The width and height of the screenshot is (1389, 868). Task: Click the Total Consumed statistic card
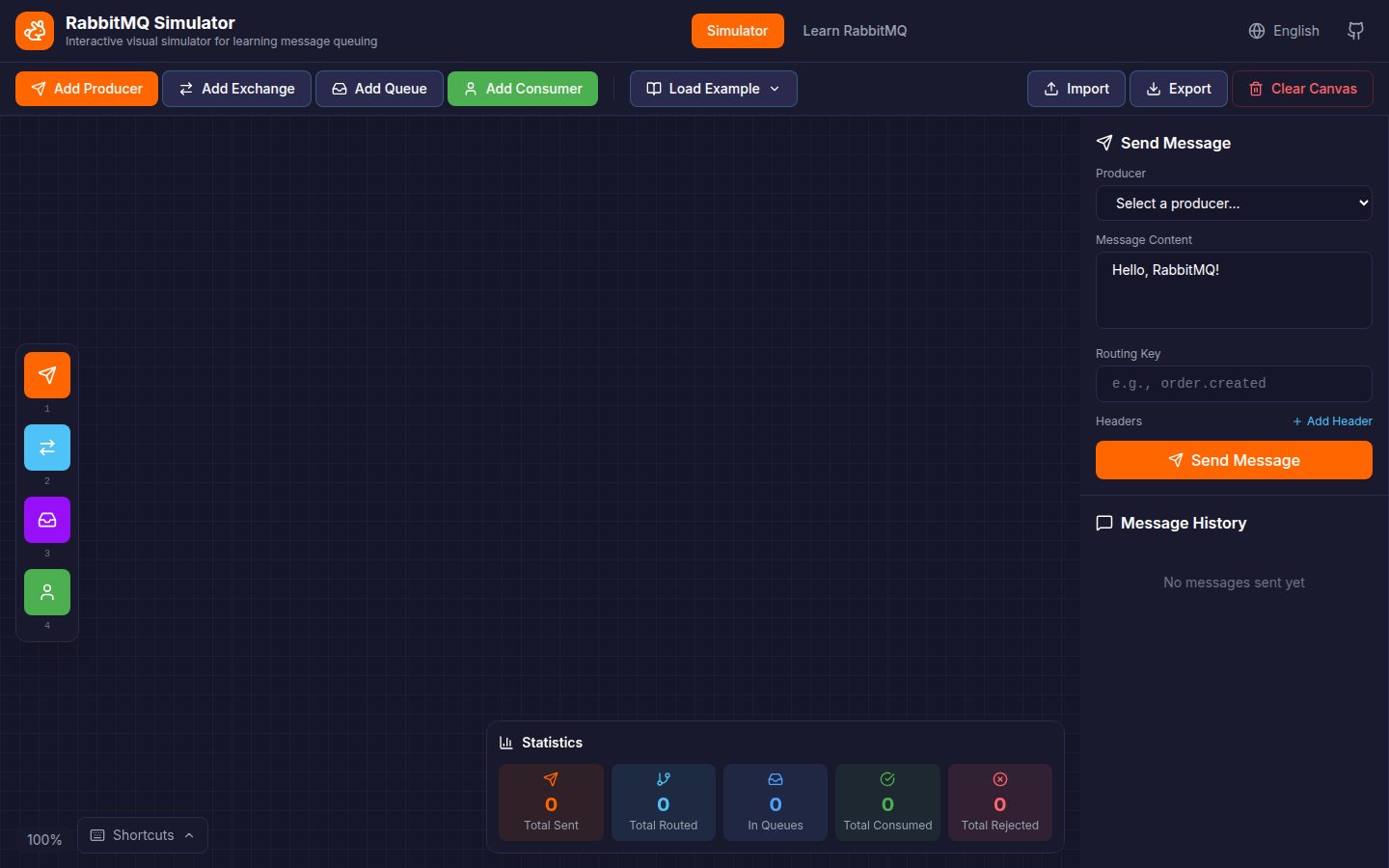pos(887,802)
